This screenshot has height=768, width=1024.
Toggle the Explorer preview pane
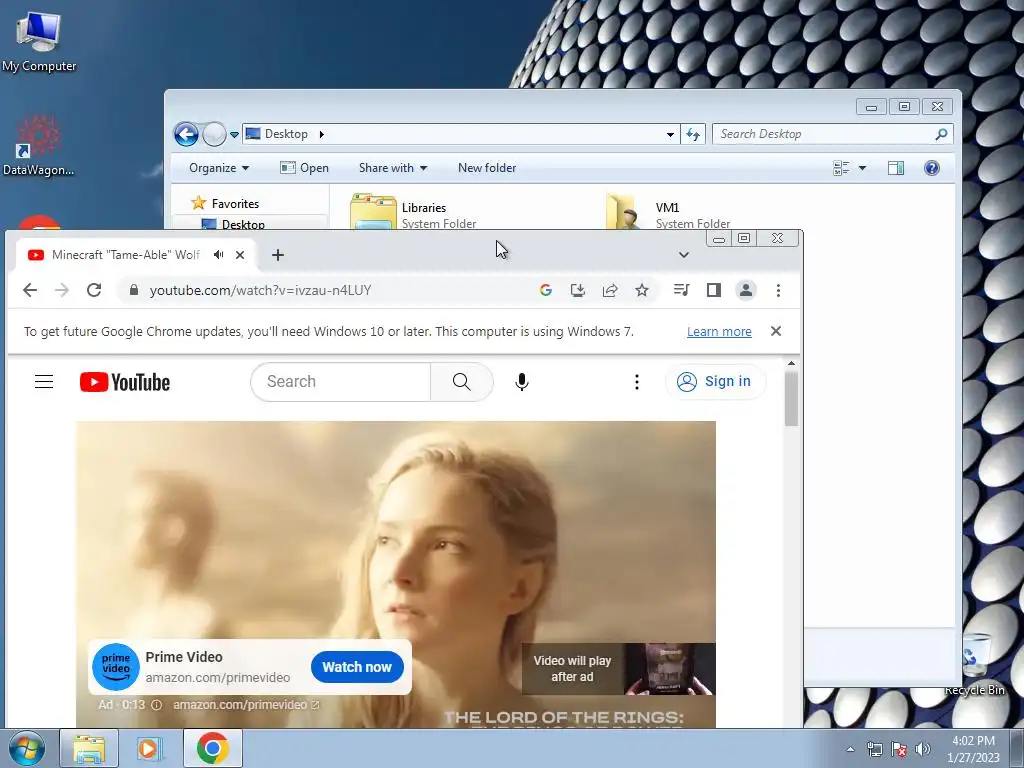tap(896, 168)
